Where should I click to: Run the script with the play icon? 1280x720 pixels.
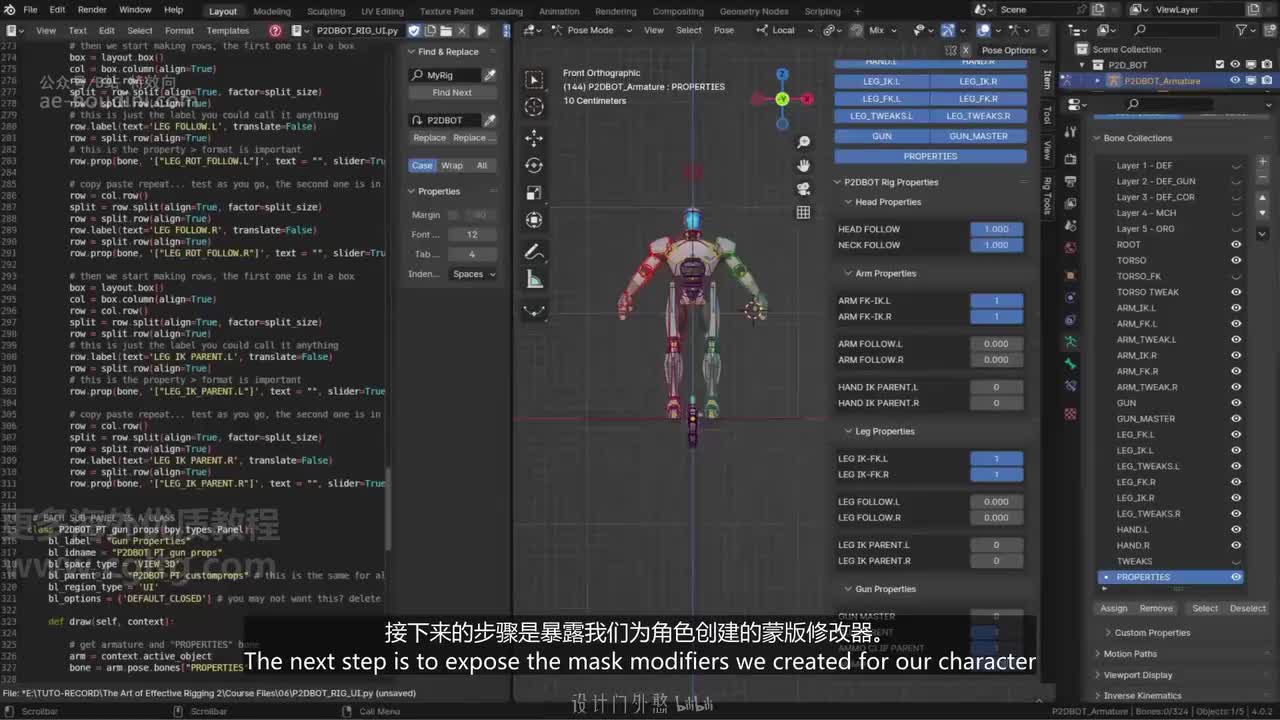[481, 30]
